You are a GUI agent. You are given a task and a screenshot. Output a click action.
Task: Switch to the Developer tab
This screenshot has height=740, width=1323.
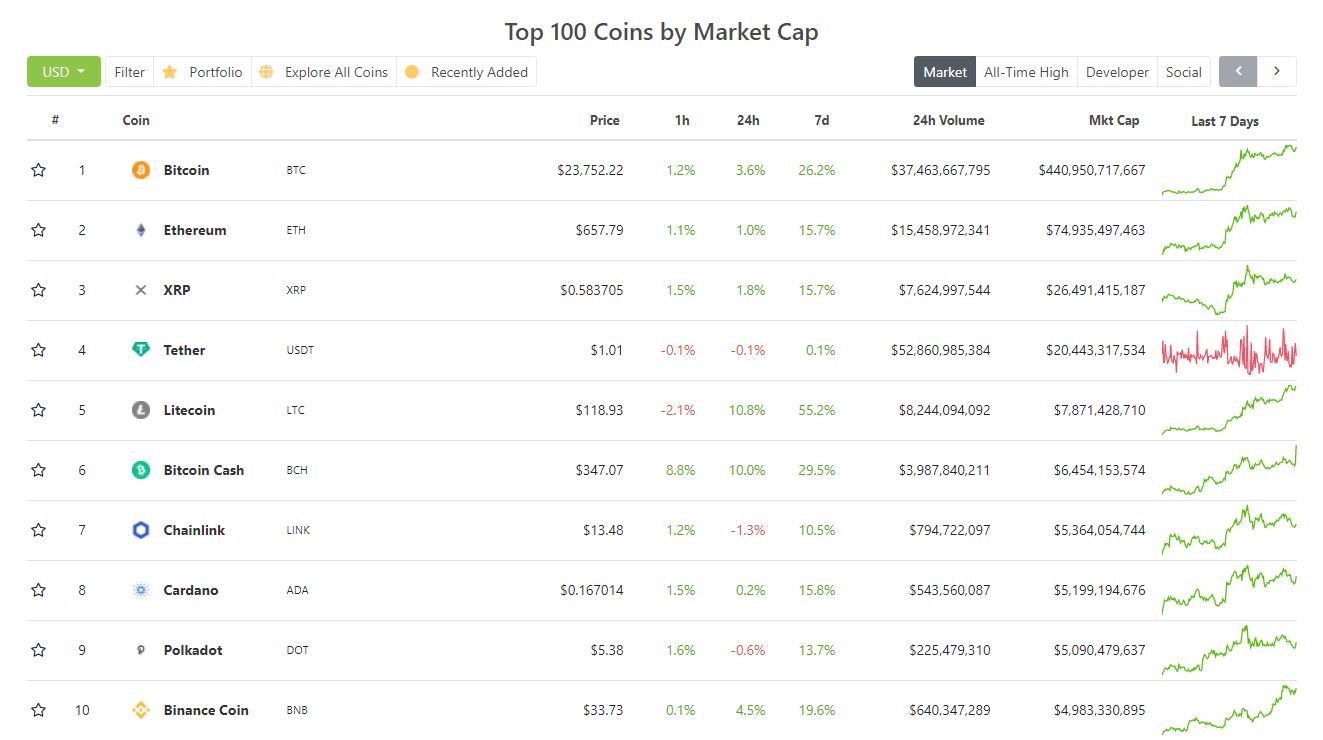1117,72
